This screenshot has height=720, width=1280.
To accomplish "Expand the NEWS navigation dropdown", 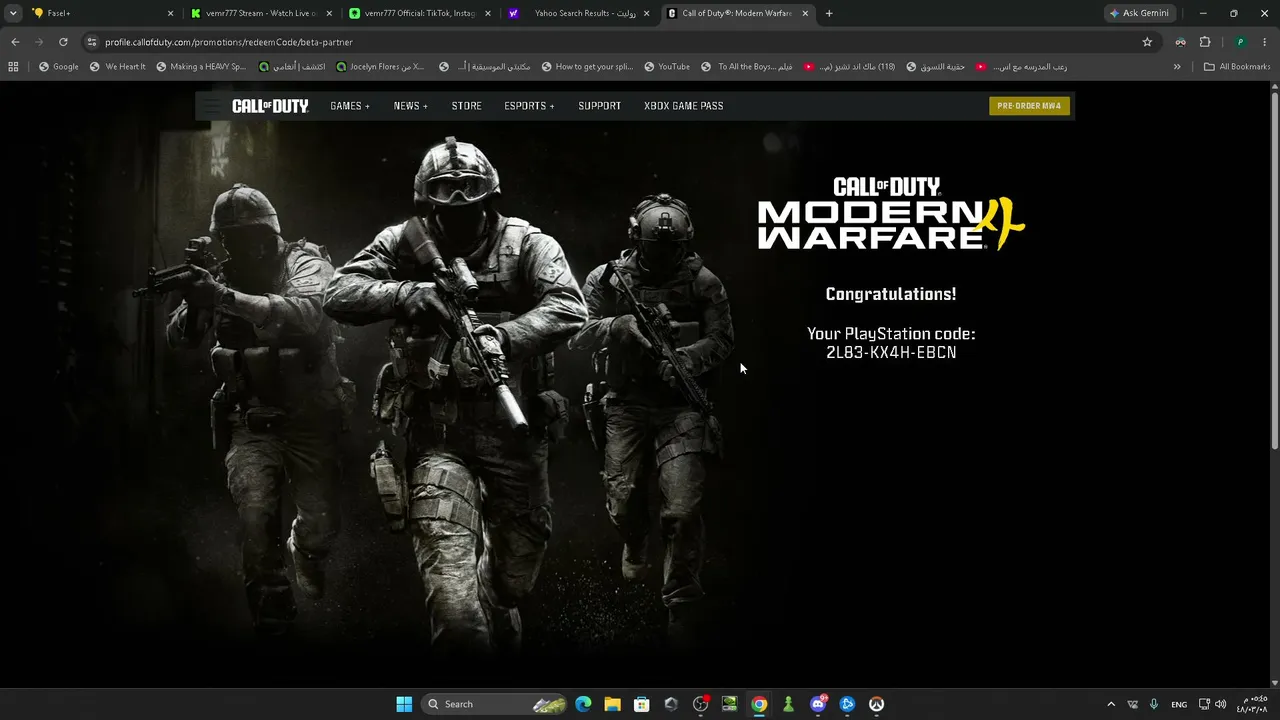I will pyautogui.click(x=410, y=106).
